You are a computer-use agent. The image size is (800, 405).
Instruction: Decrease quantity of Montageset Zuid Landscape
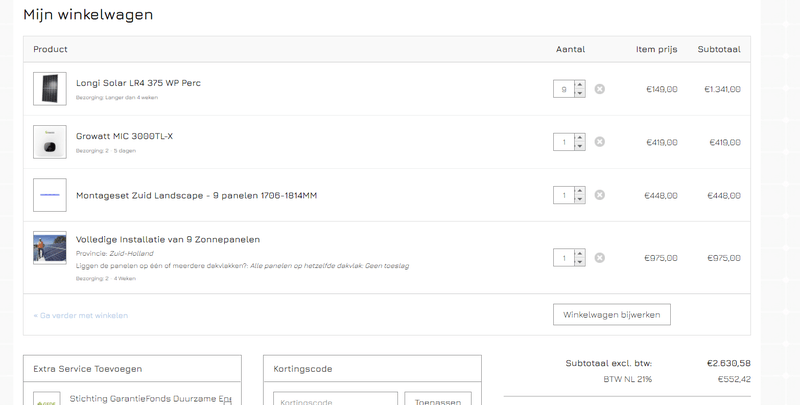point(580,199)
